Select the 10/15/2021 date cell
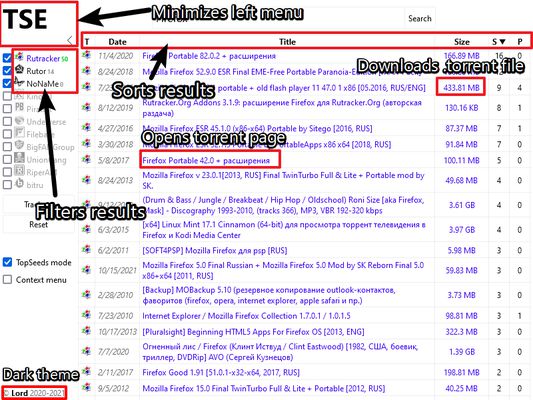The width and height of the screenshot is (533, 400). click(x=117, y=270)
